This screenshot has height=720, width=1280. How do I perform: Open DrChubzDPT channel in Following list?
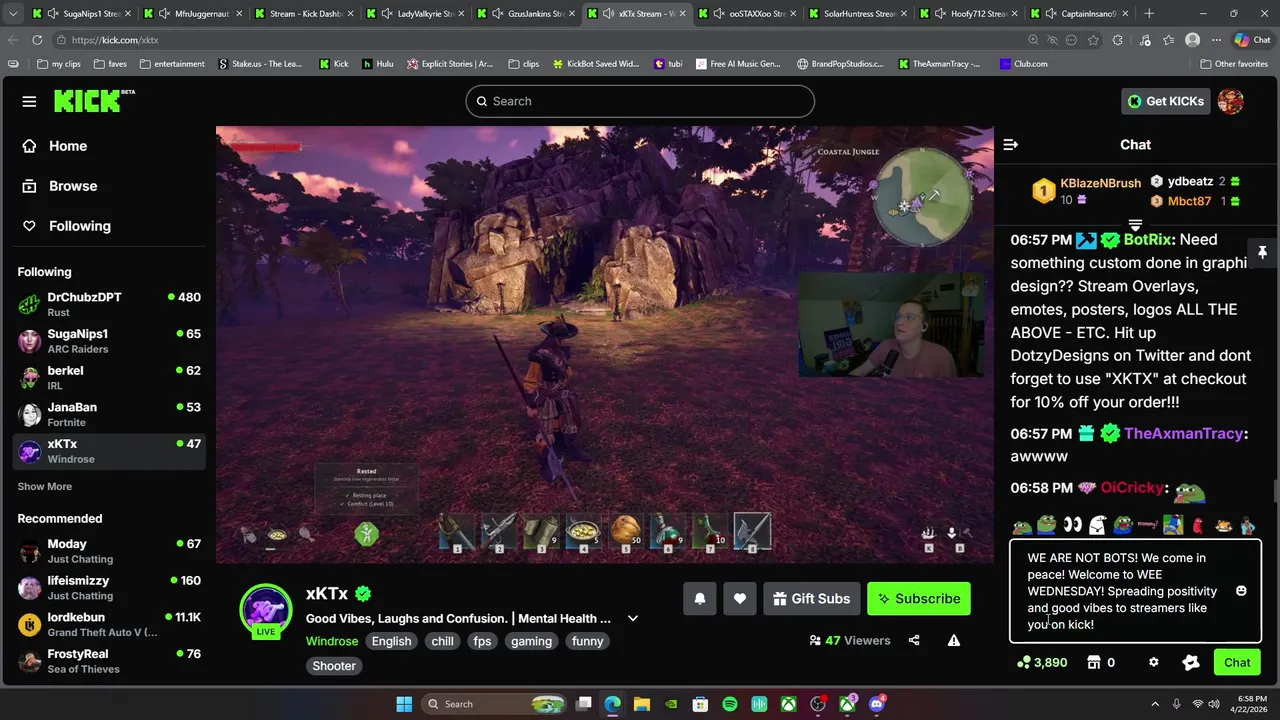pos(109,304)
